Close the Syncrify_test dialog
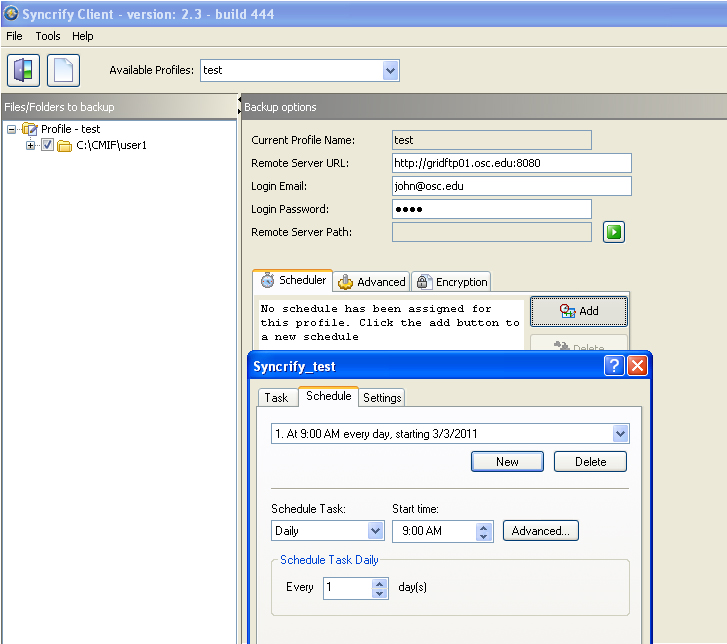This screenshot has height=644, width=727. pyautogui.click(x=638, y=366)
